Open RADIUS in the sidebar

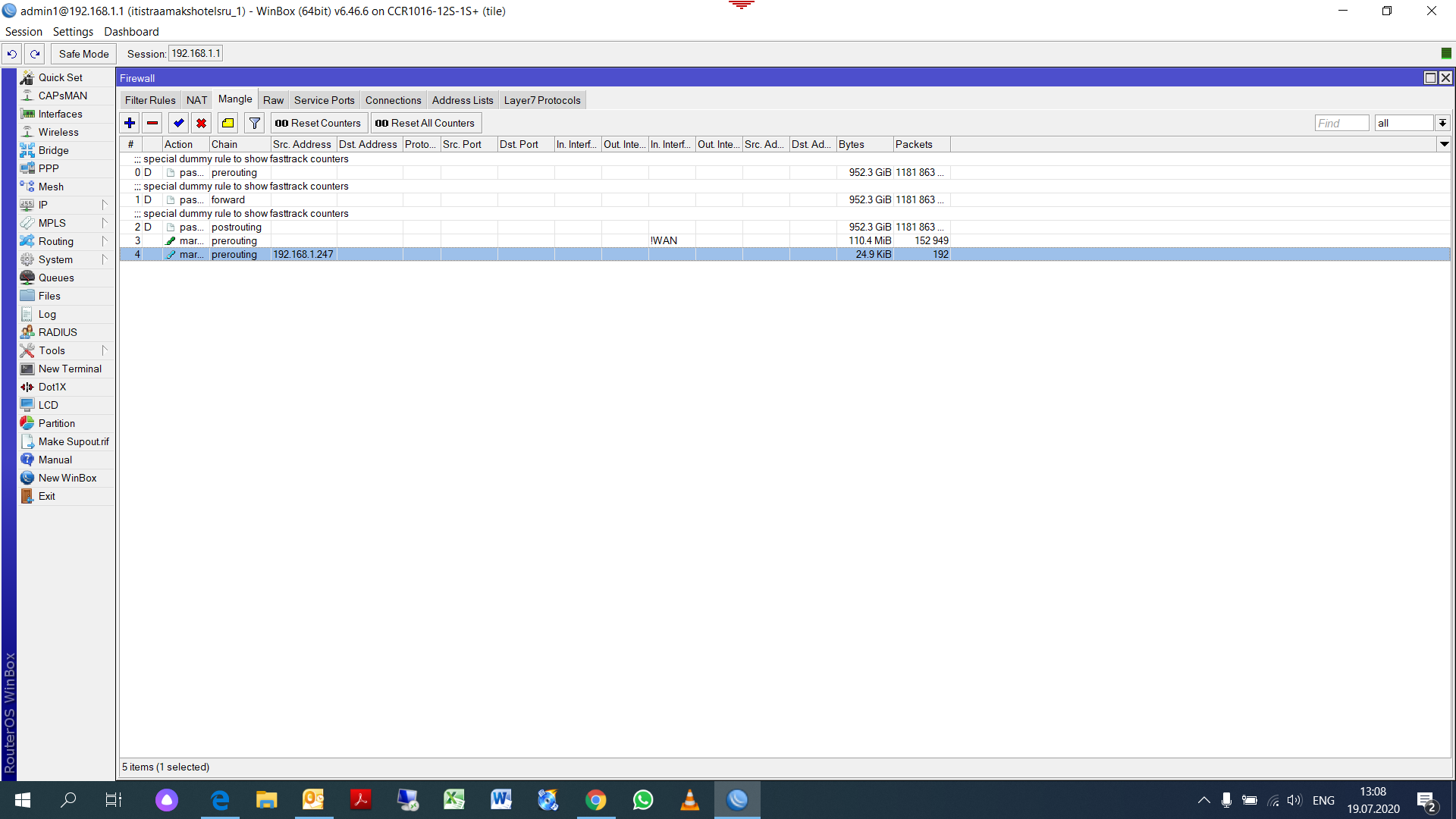click(66, 332)
